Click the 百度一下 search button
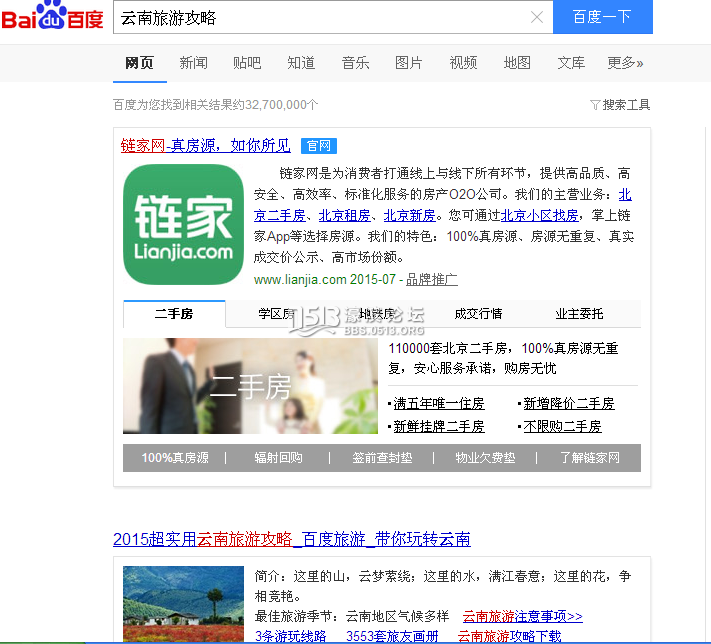Viewport: 711px width, 644px height. tap(603, 17)
